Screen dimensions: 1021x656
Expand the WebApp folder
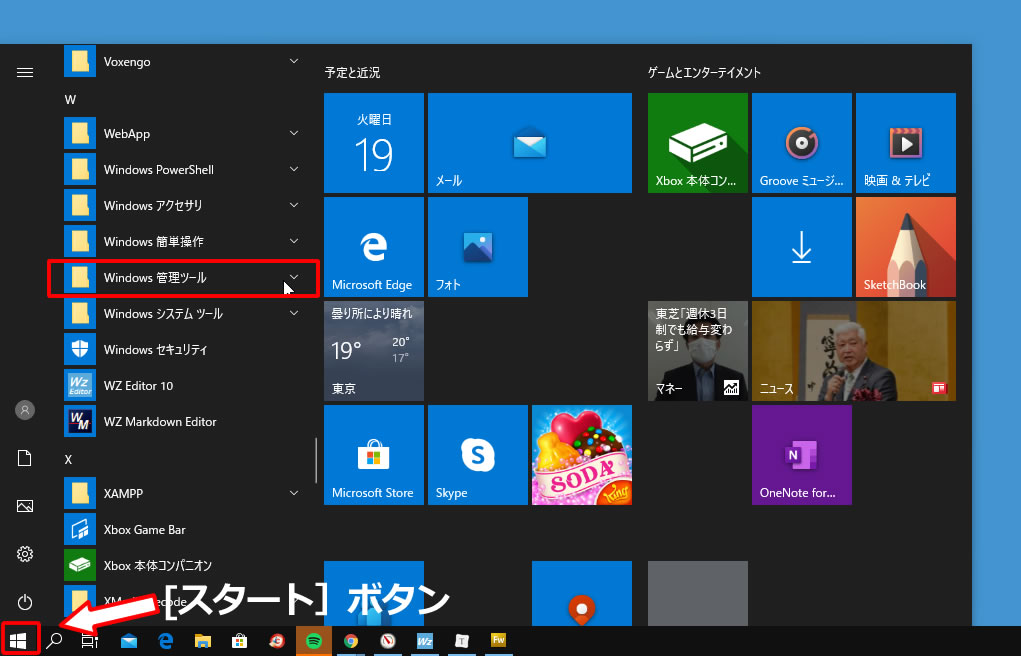[x=182, y=134]
